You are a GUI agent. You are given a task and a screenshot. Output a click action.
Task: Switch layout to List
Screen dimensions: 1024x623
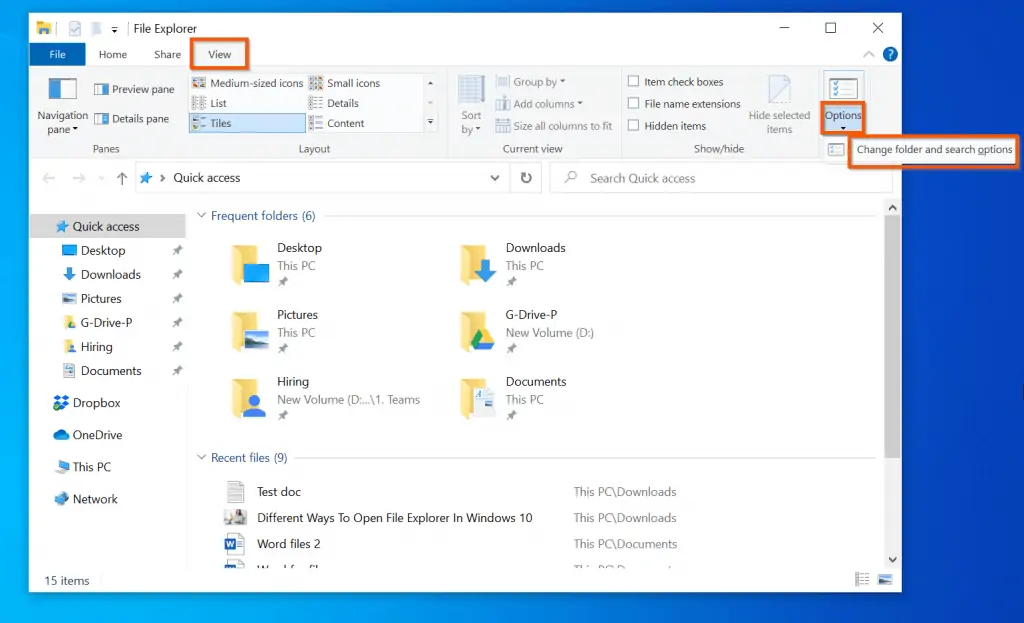point(209,103)
